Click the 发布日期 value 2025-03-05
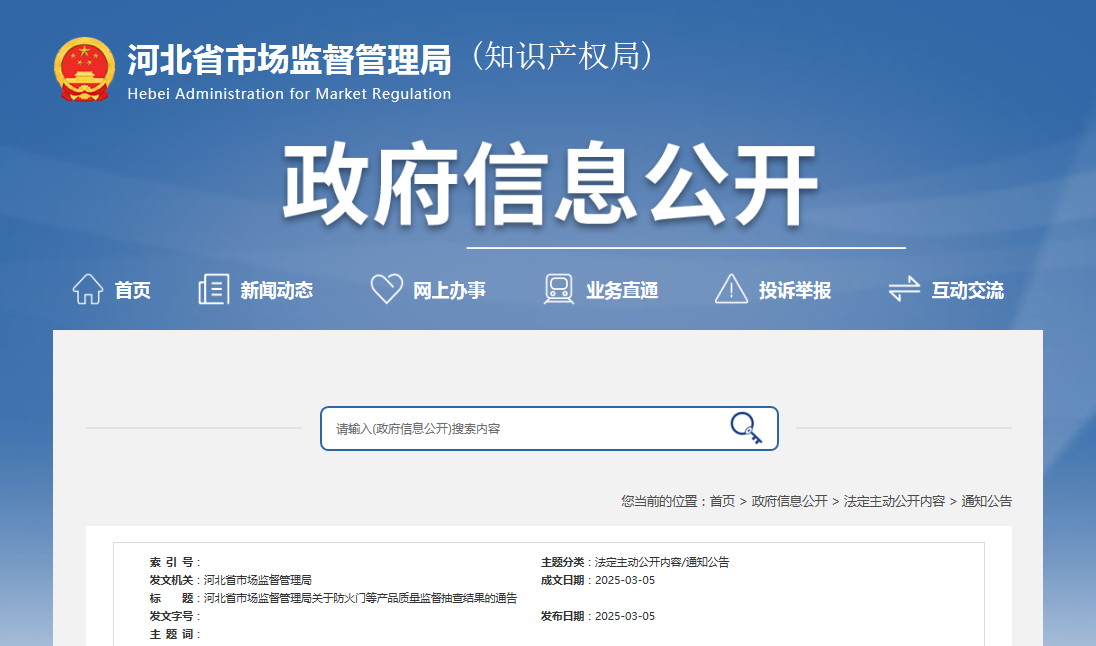This screenshot has height=646, width=1096. (625, 617)
